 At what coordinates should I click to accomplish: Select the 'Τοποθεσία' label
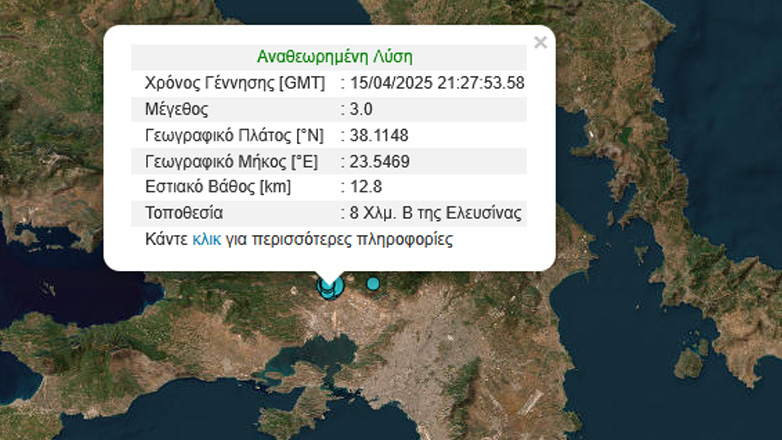tap(184, 213)
